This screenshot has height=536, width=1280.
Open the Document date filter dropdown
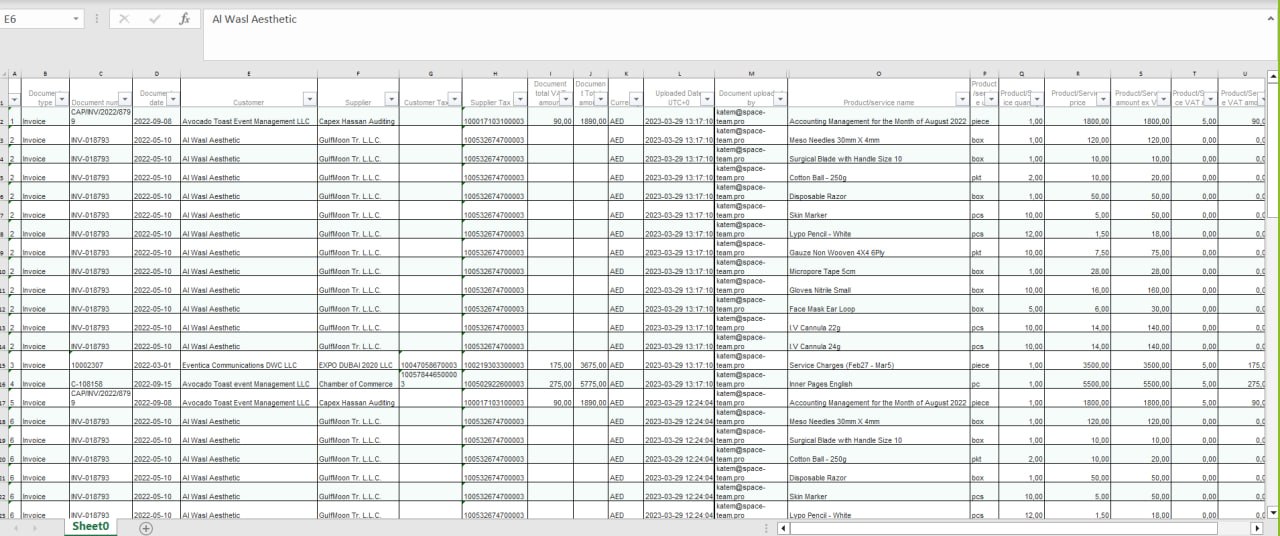pyautogui.click(x=173, y=99)
